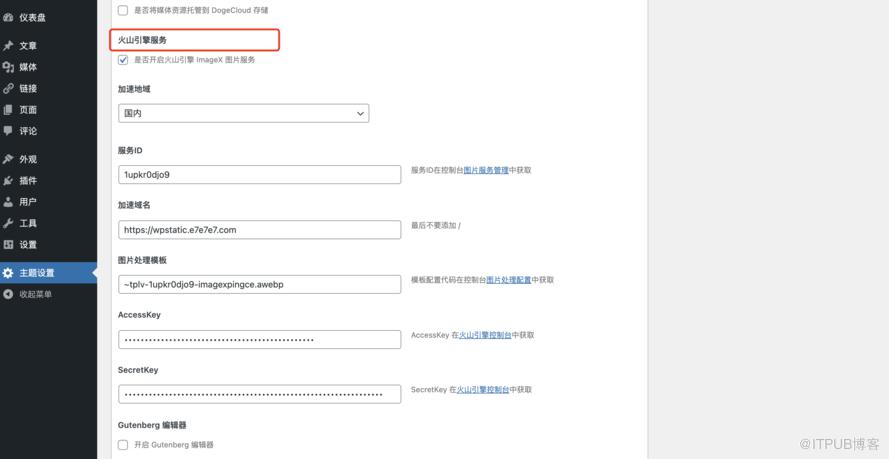This screenshot has width=889, height=459.
Task: Toggle the DogeCloud 存储 hosting checkbox
Action: tap(123, 10)
